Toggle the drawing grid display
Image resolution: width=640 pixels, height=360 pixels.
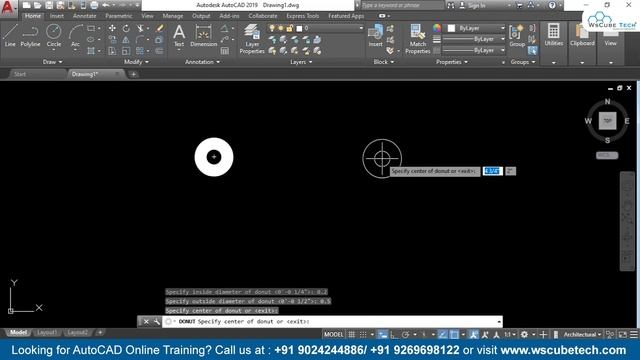tap(351, 335)
